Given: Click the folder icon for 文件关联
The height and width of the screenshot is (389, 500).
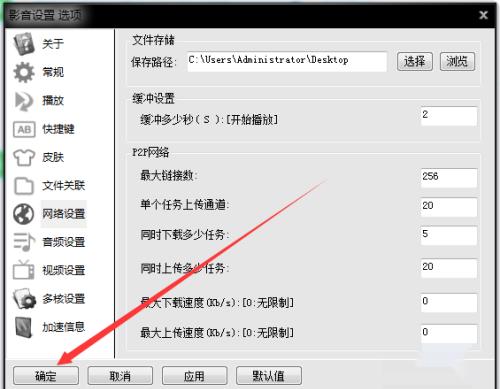Looking at the screenshot, I should (24, 186).
